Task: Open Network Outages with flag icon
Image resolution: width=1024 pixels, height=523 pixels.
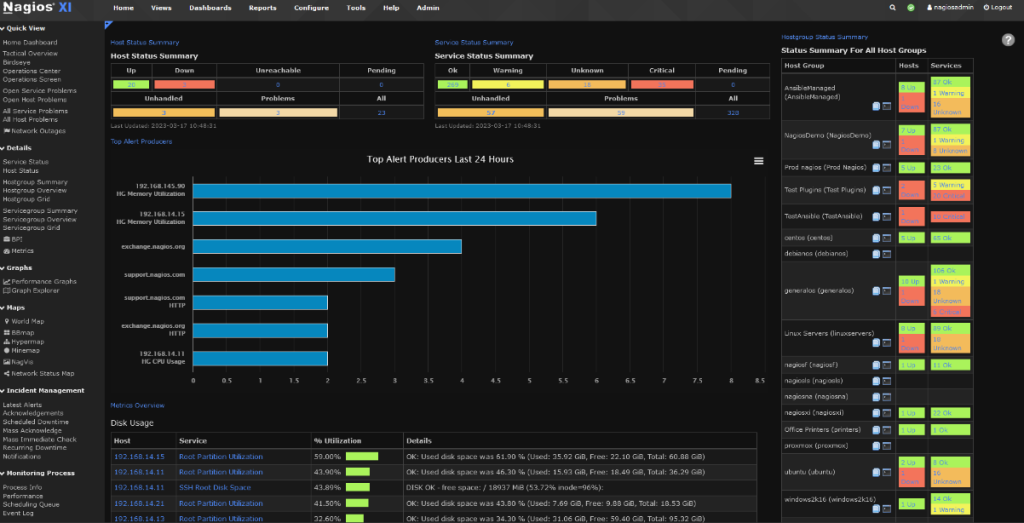Action: click(34, 131)
